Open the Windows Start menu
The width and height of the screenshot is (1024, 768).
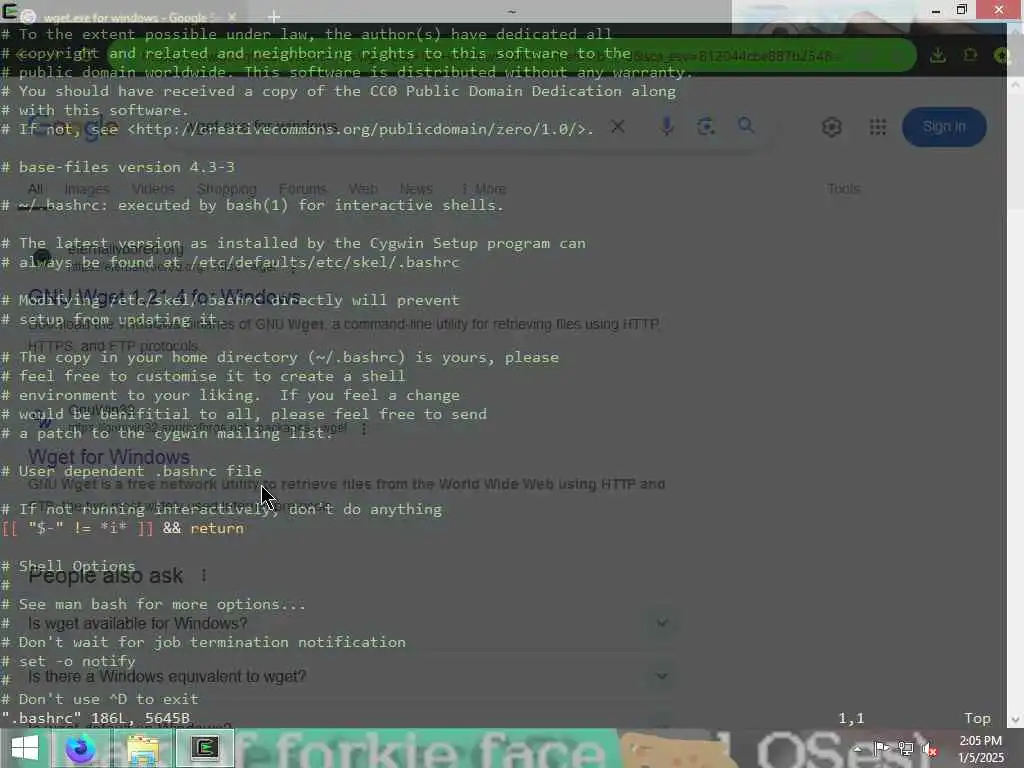[25, 748]
